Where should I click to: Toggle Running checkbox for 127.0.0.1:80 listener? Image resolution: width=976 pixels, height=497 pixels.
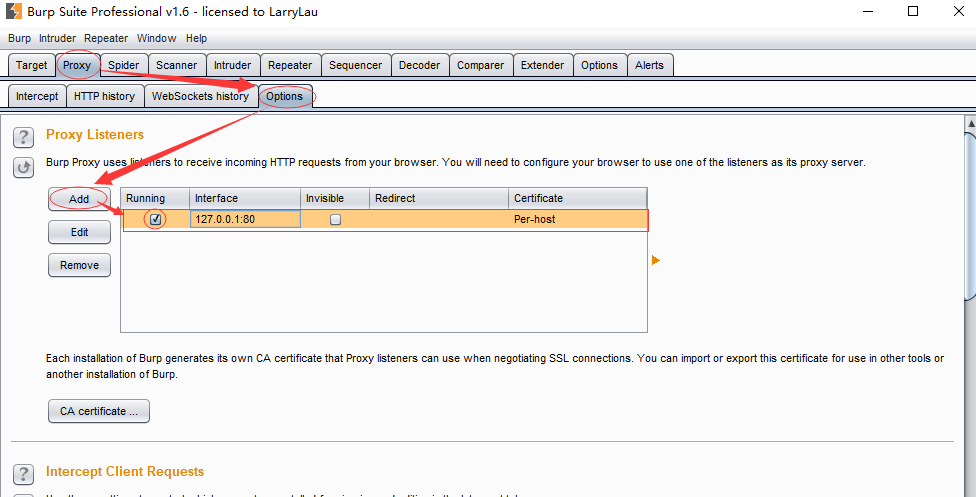click(x=156, y=219)
